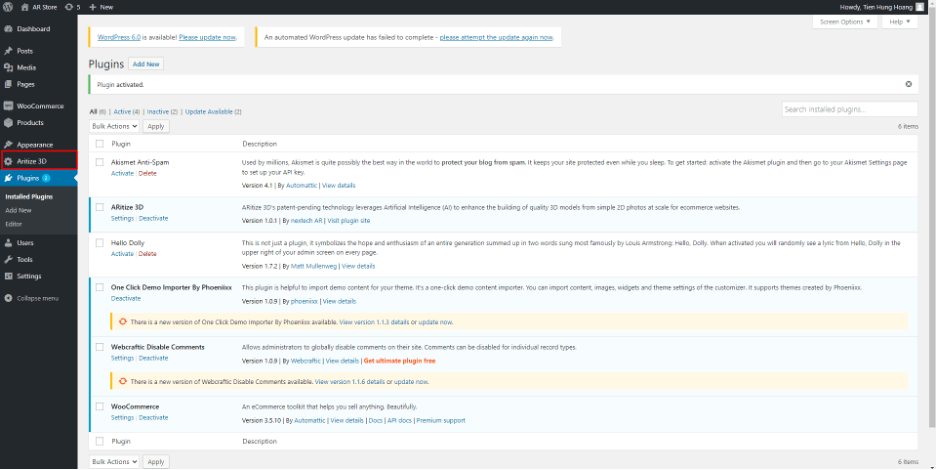This screenshot has width=936, height=470.
Task: Open 'Visit plugin site' for ARitize 3D
Action: click(349, 220)
